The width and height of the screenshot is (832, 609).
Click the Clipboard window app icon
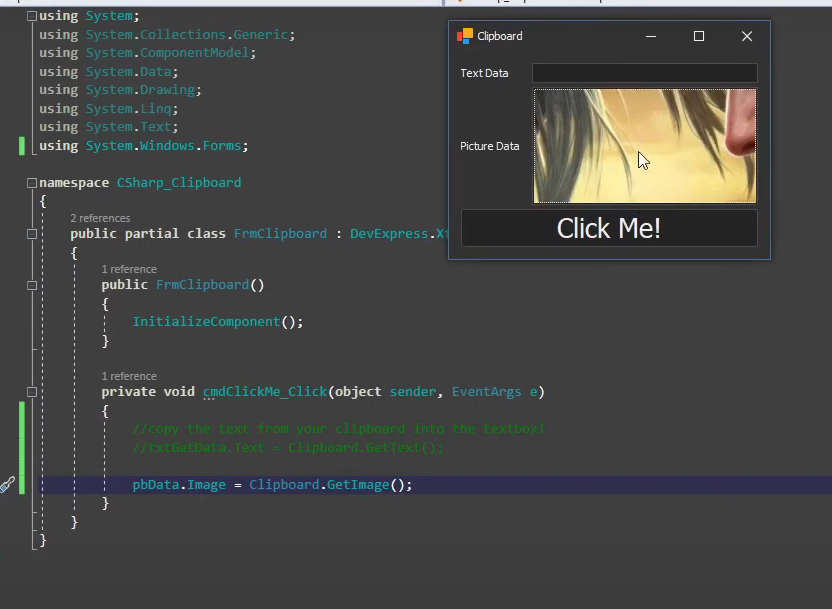465,36
